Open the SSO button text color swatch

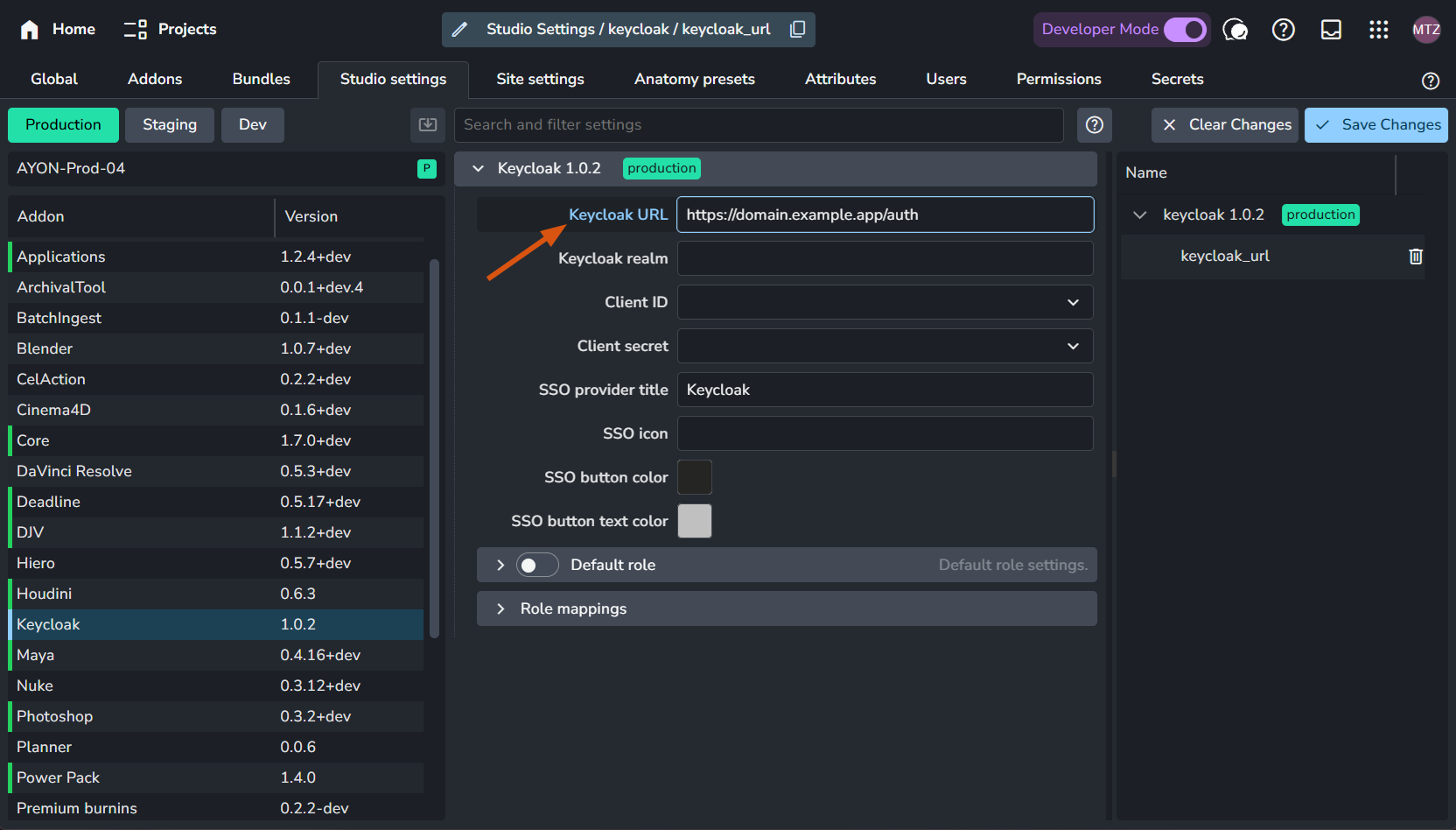695,521
